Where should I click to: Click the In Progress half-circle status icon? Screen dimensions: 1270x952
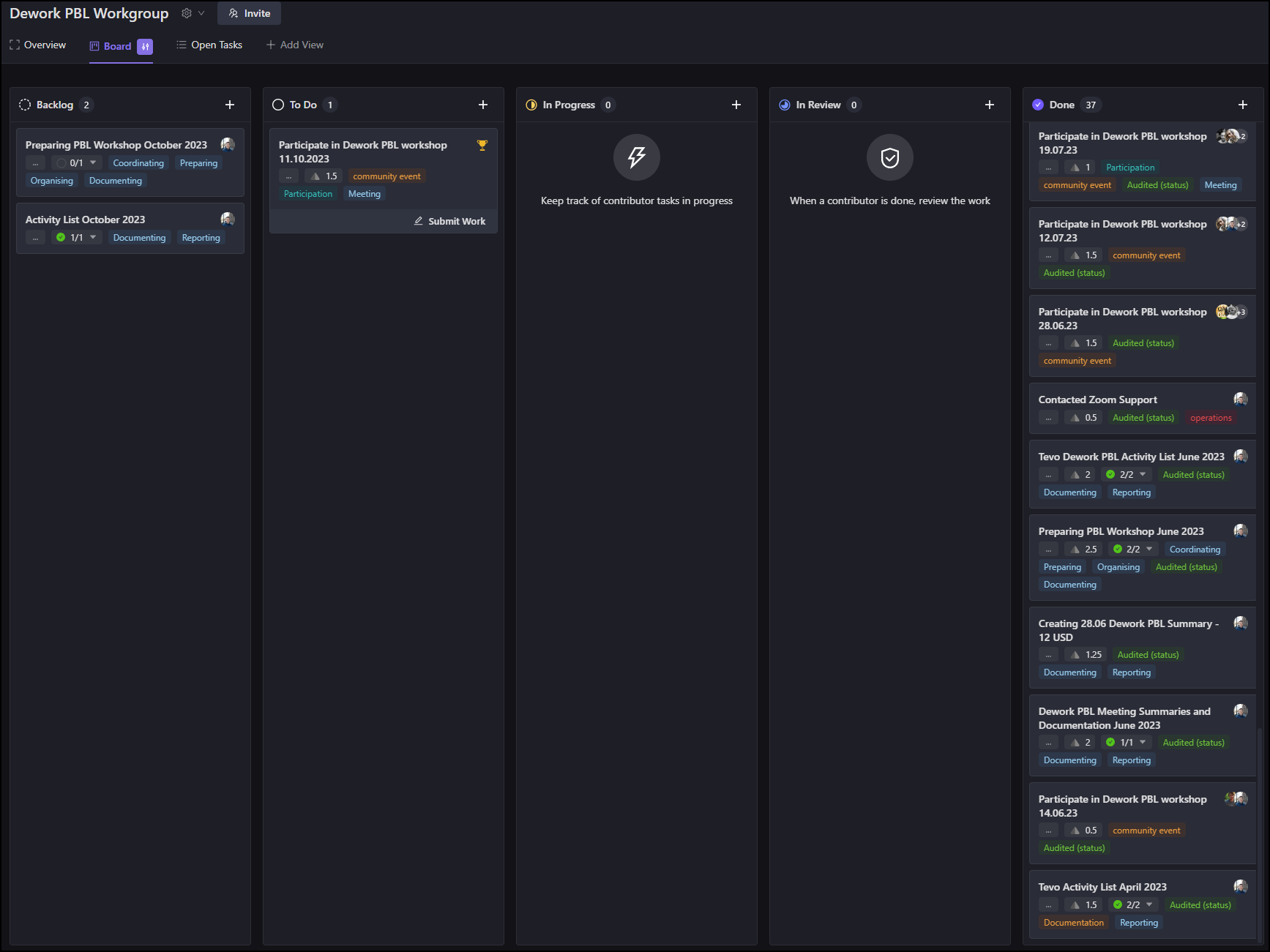[x=531, y=105]
